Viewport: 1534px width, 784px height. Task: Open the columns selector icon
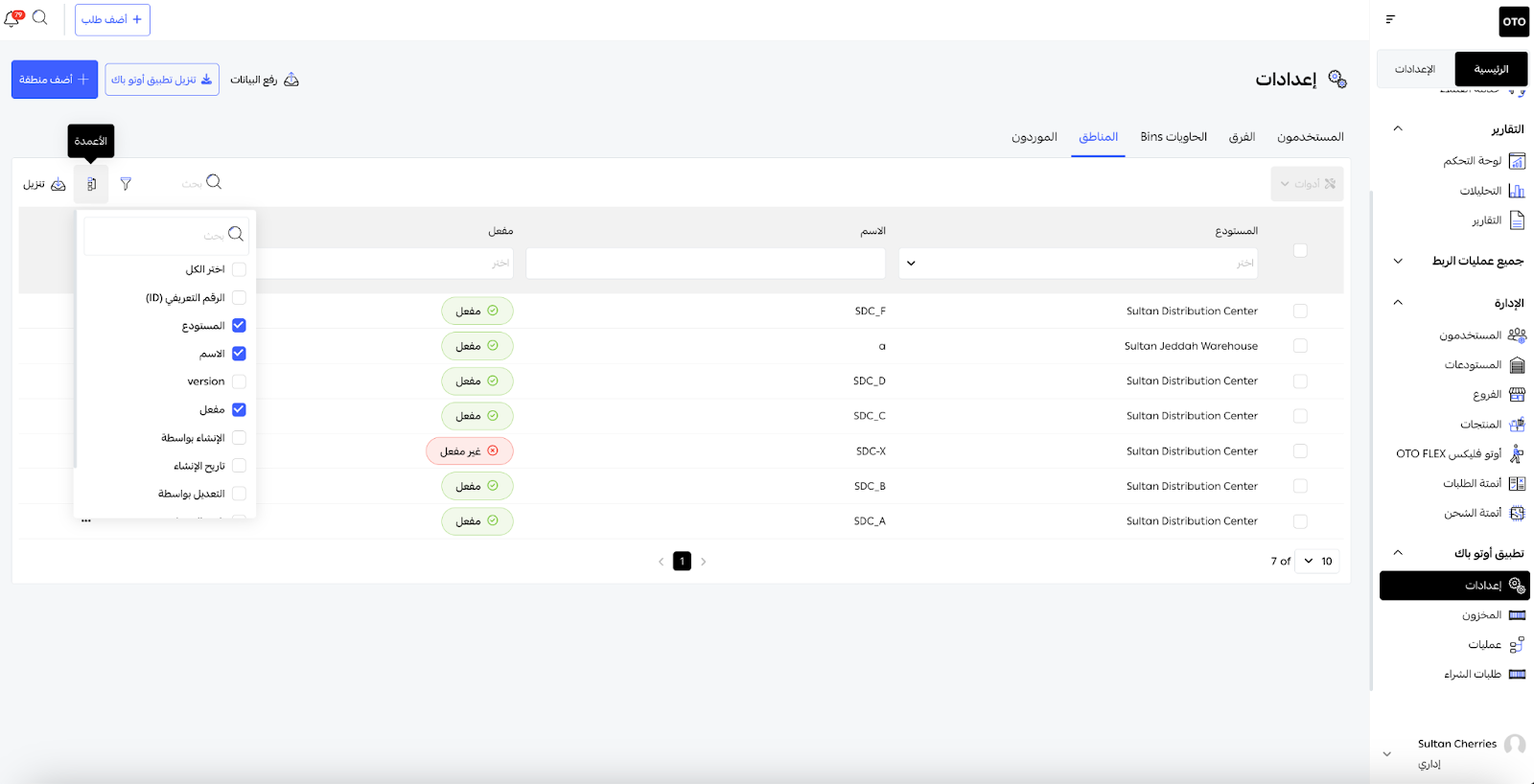point(91,184)
